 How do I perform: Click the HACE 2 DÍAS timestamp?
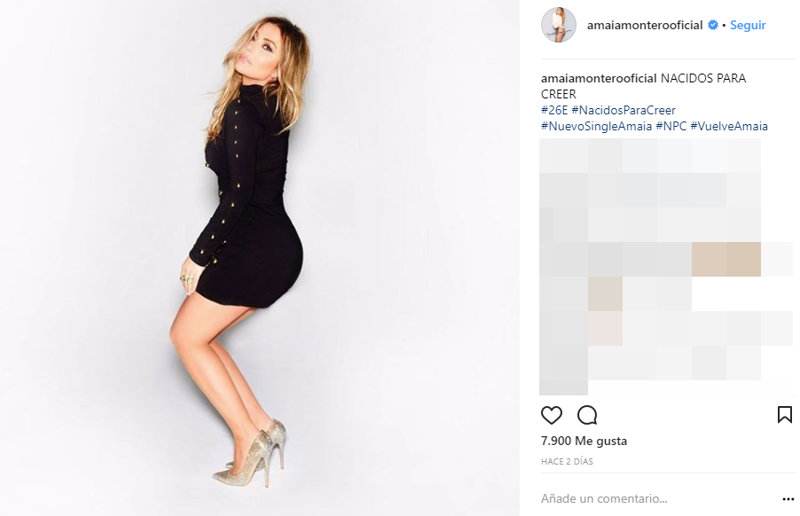pyautogui.click(x=567, y=461)
